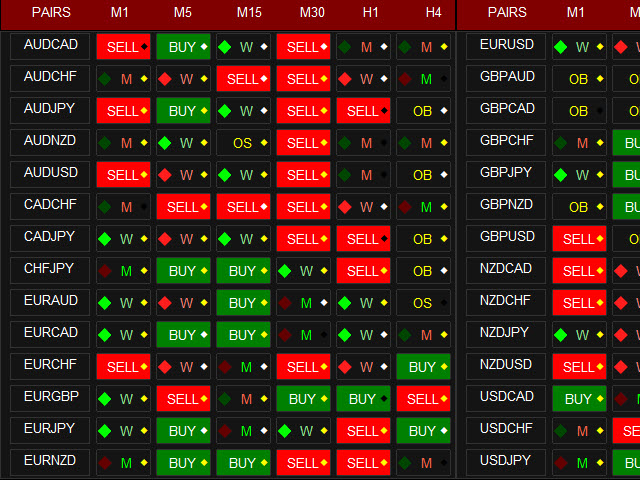This screenshot has width=640, height=480.
Task: Click AUDNZD M15 OS cell
Action: pyautogui.click(x=243, y=143)
